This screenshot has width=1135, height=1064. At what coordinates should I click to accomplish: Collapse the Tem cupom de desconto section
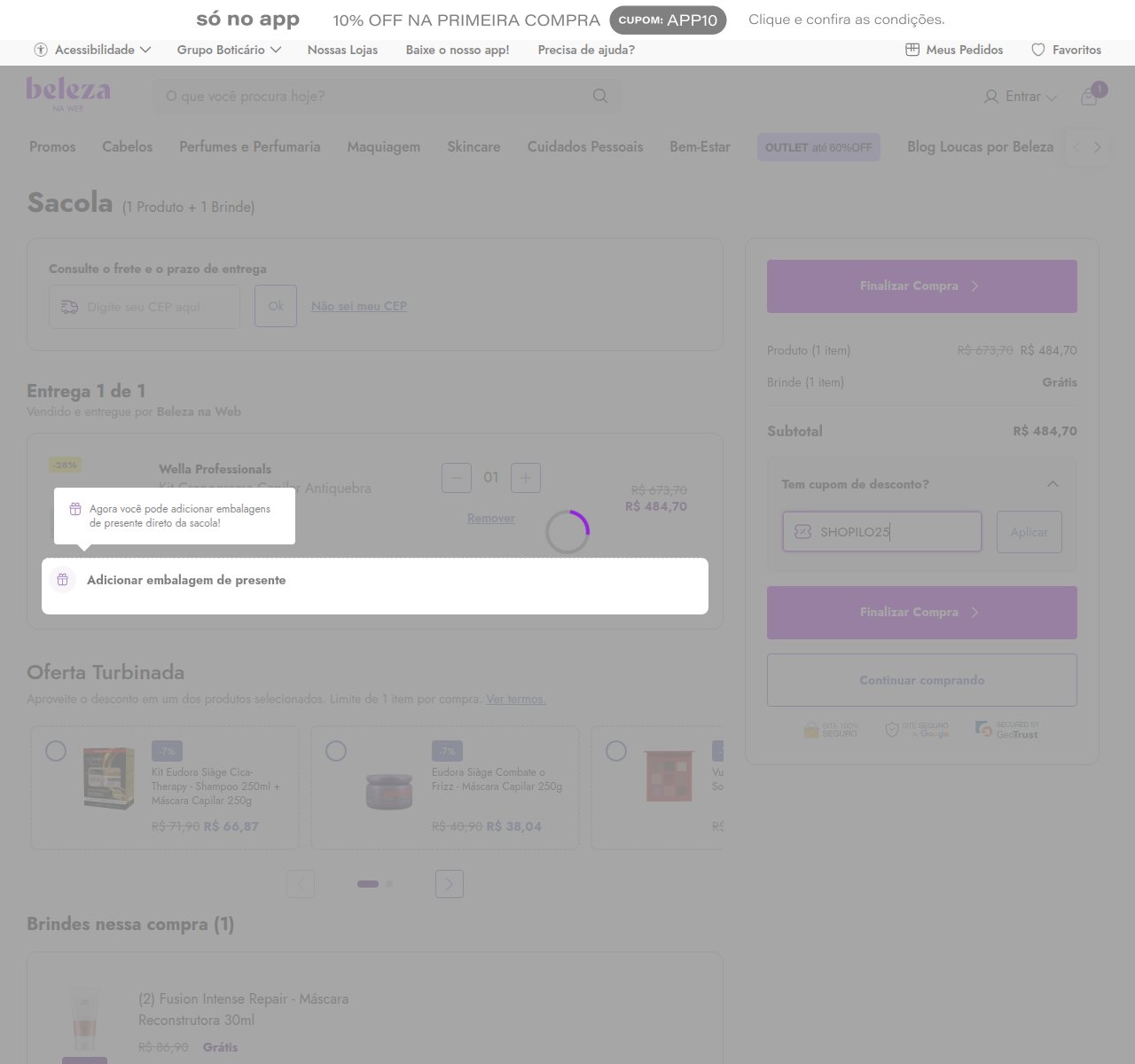[1053, 484]
